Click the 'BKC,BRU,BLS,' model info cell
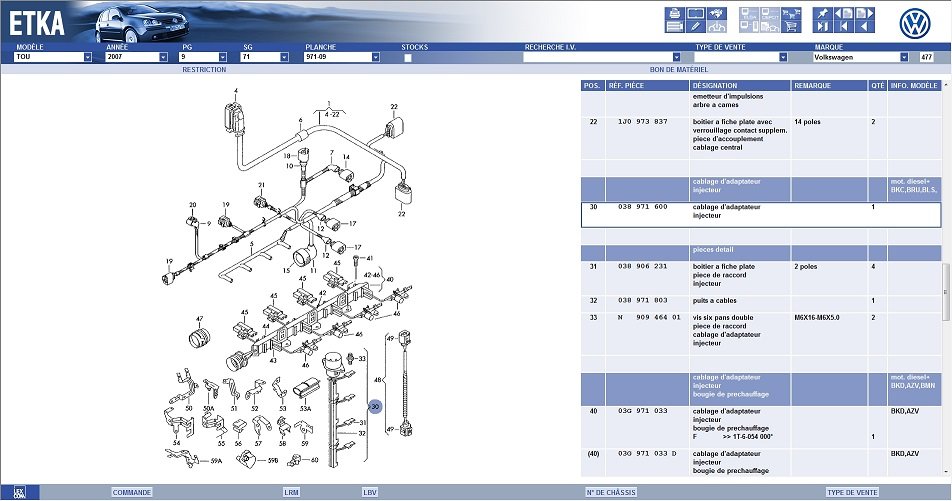This screenshot has width=952, height=501. click(914, 190)
